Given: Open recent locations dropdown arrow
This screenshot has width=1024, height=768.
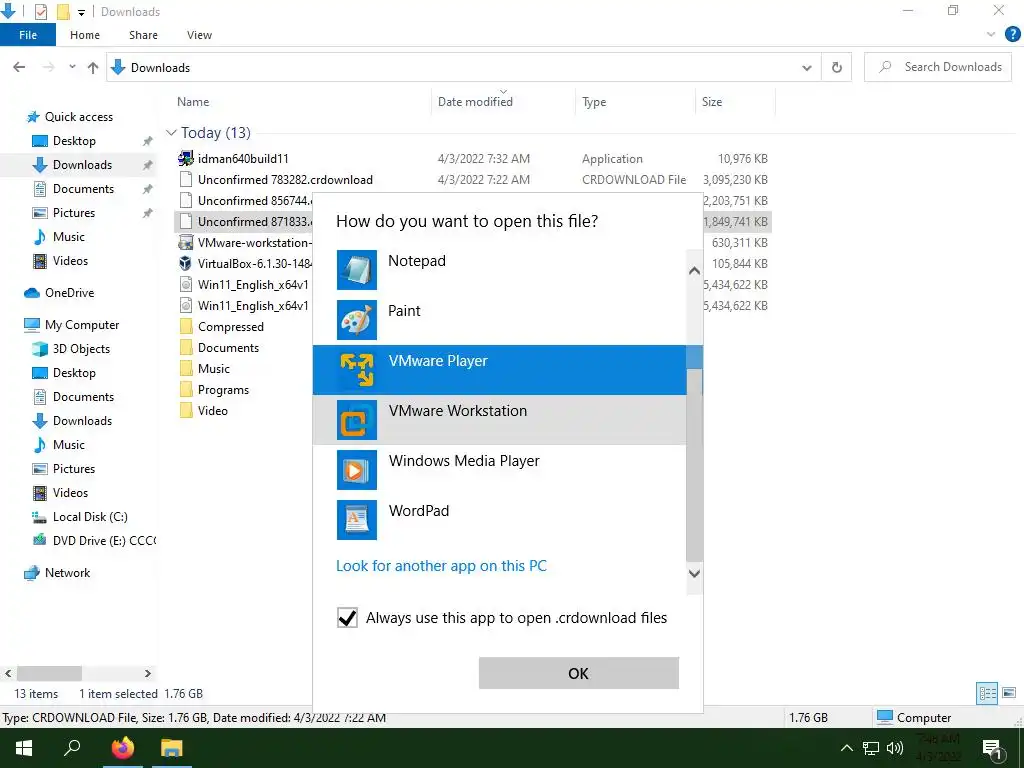Looking at the screenshot, I should (72, 67).
